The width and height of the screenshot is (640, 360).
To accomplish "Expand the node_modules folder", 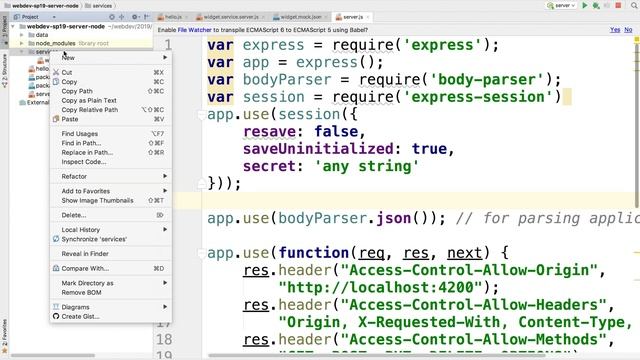I will 22,43.
